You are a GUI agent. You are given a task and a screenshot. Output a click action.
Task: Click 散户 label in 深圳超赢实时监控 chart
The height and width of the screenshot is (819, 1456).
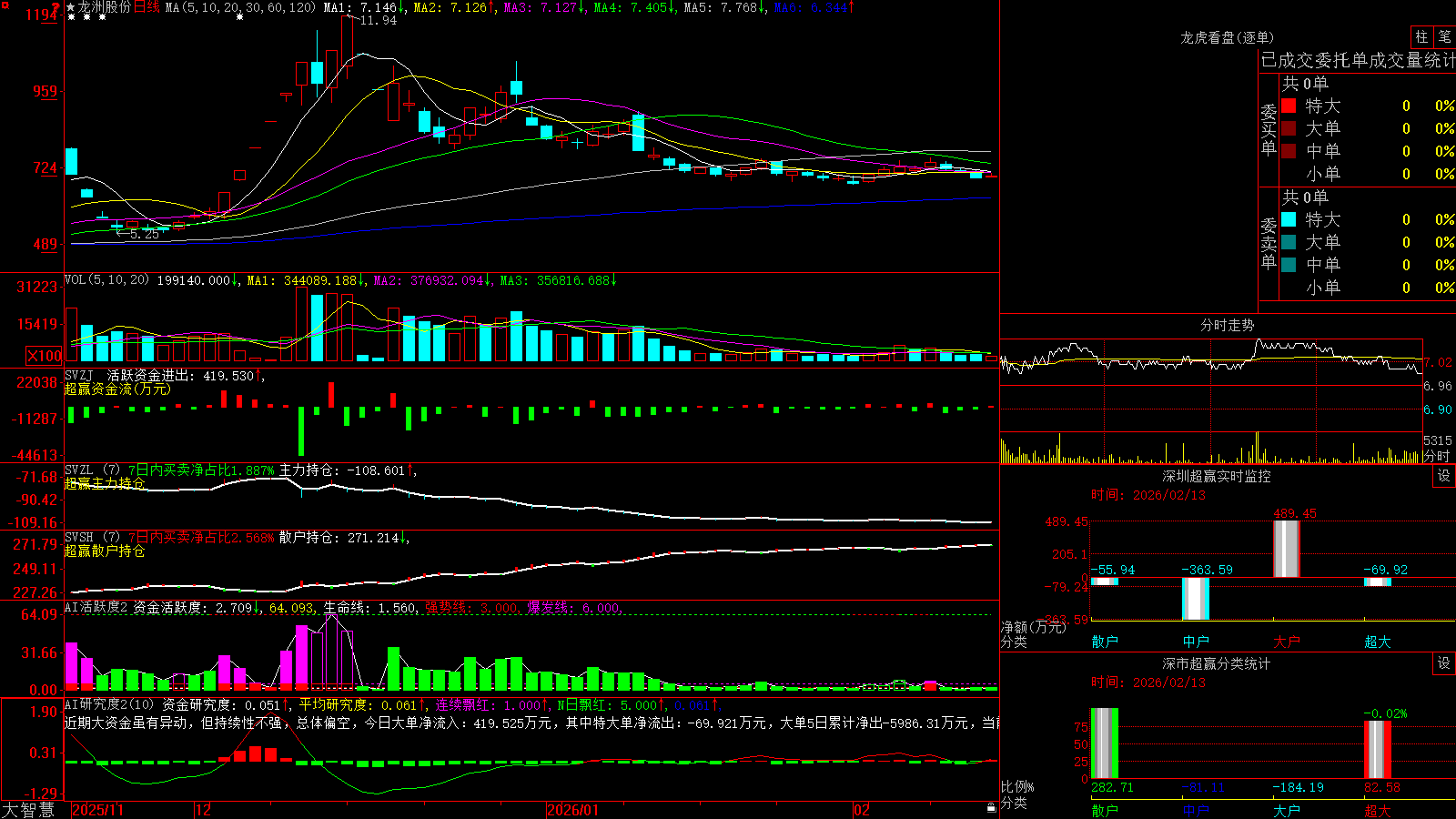click(x=1104, y=642)
